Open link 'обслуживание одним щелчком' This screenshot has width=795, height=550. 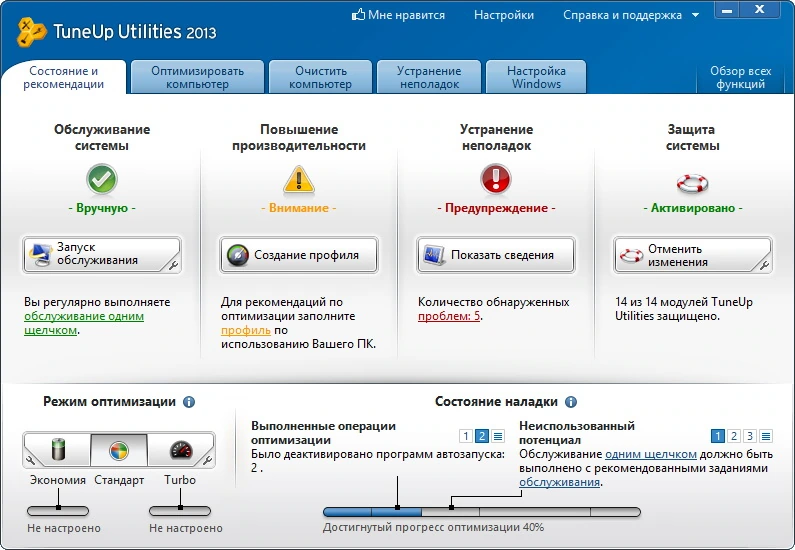84,323
